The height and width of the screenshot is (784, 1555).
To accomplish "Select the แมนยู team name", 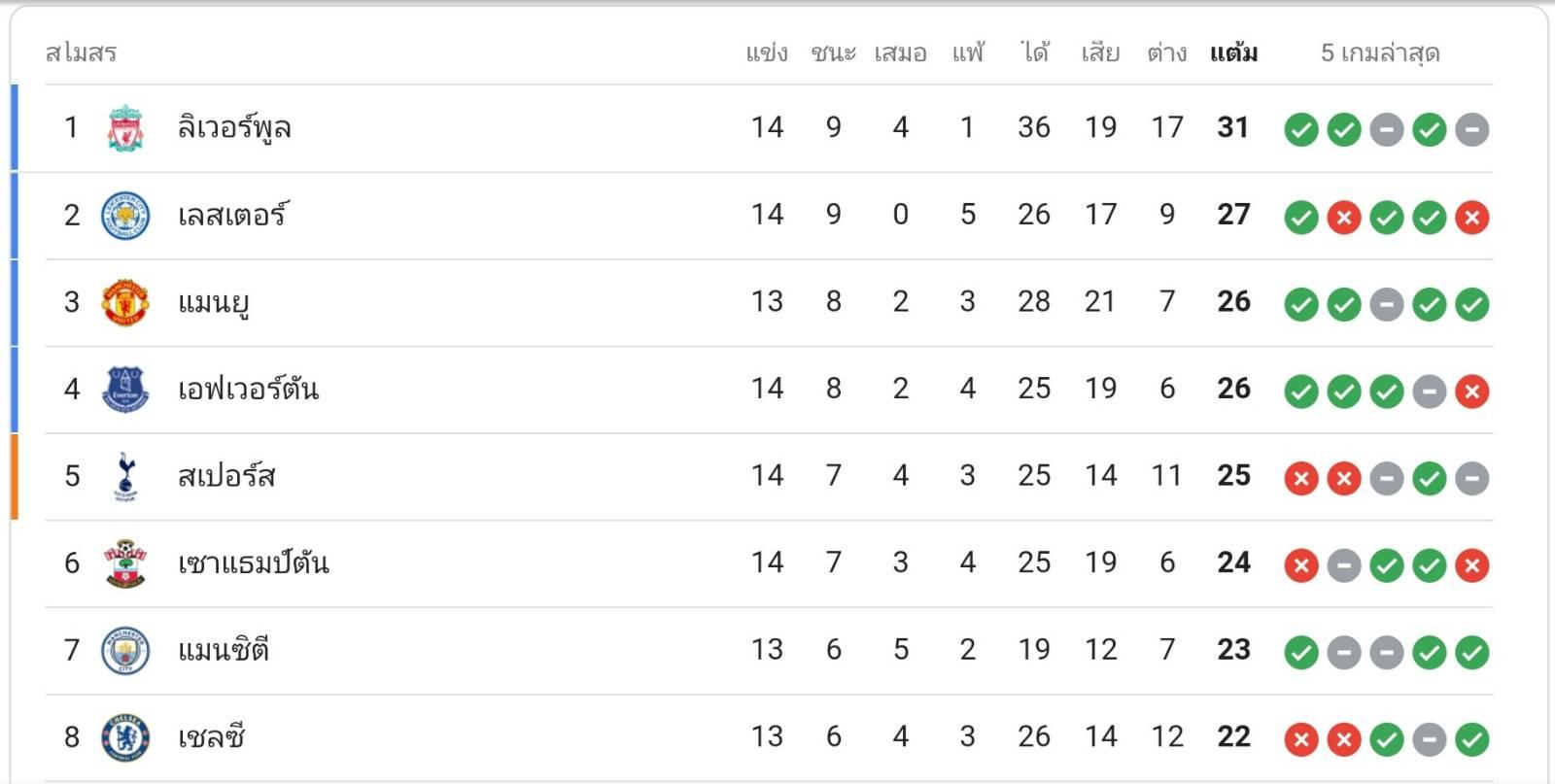I will coord(214,302).
